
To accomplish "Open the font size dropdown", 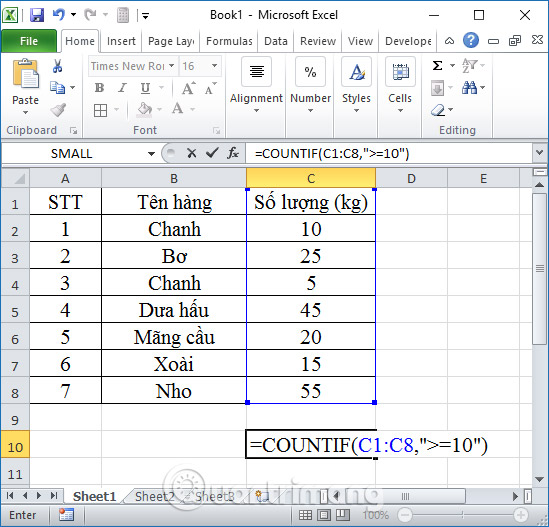I will [x=214, y=65].
